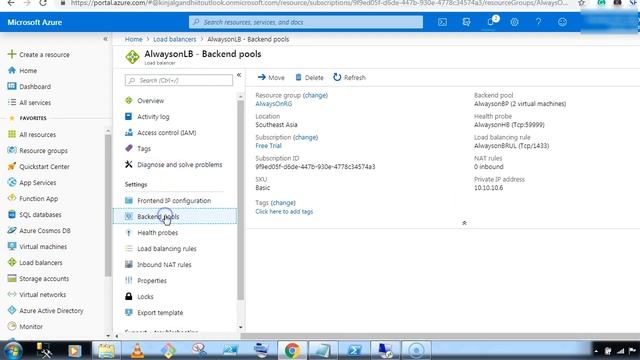Viewport: 640px width, 360px height.
Task: Change the subscription link
Action: [305, 137]
